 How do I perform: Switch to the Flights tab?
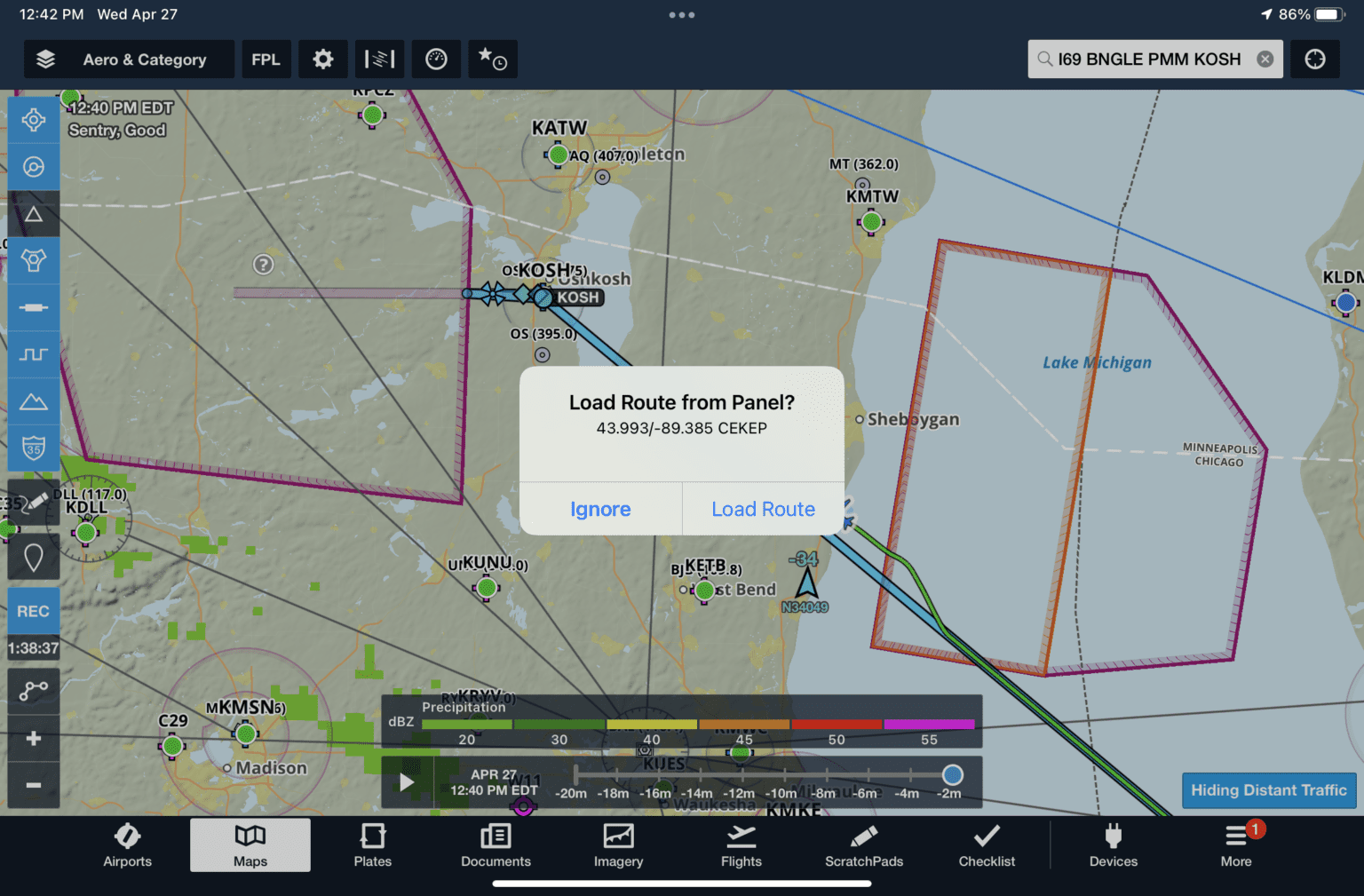(x=741, y=844)
